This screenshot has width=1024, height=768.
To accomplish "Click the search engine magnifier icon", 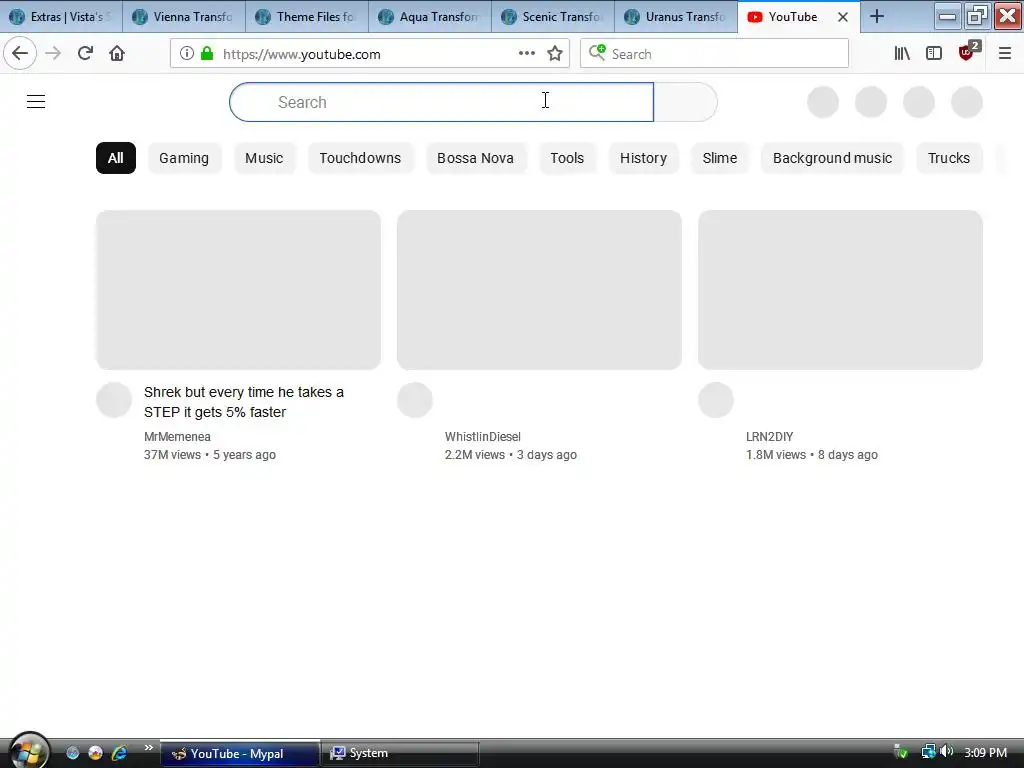I will (x=597, y=53).
